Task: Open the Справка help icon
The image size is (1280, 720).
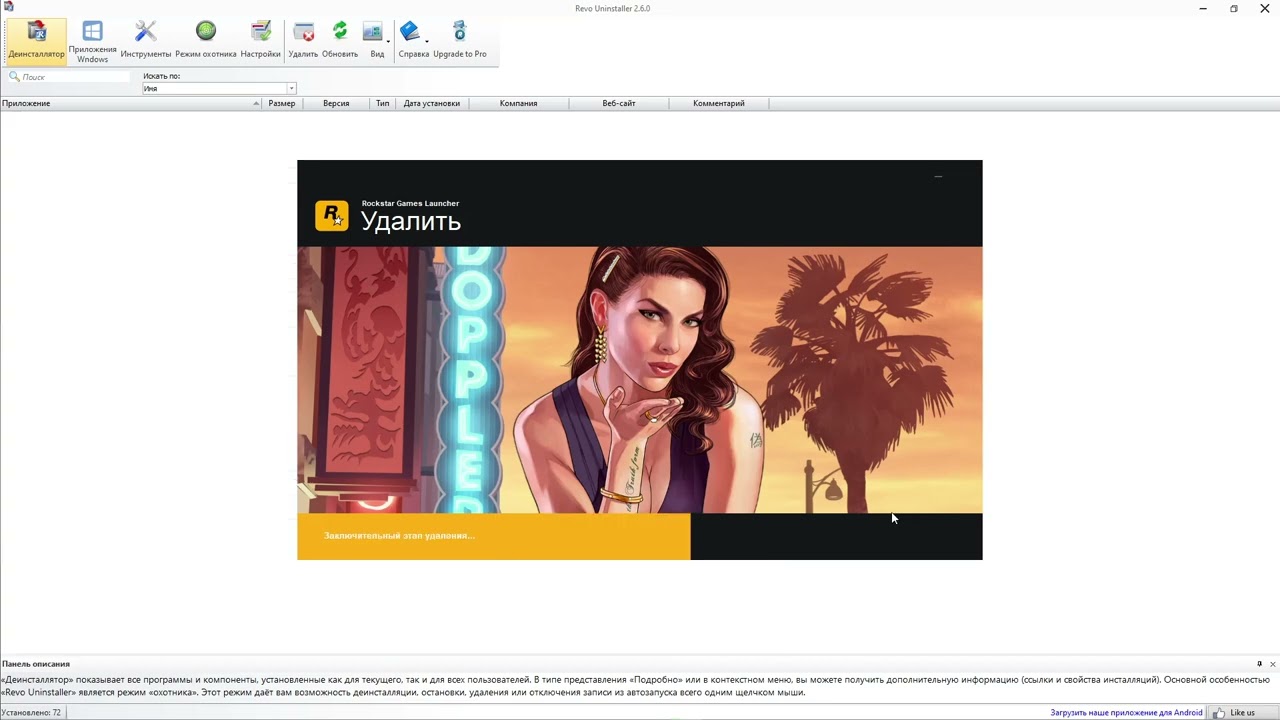Action: 410,40
